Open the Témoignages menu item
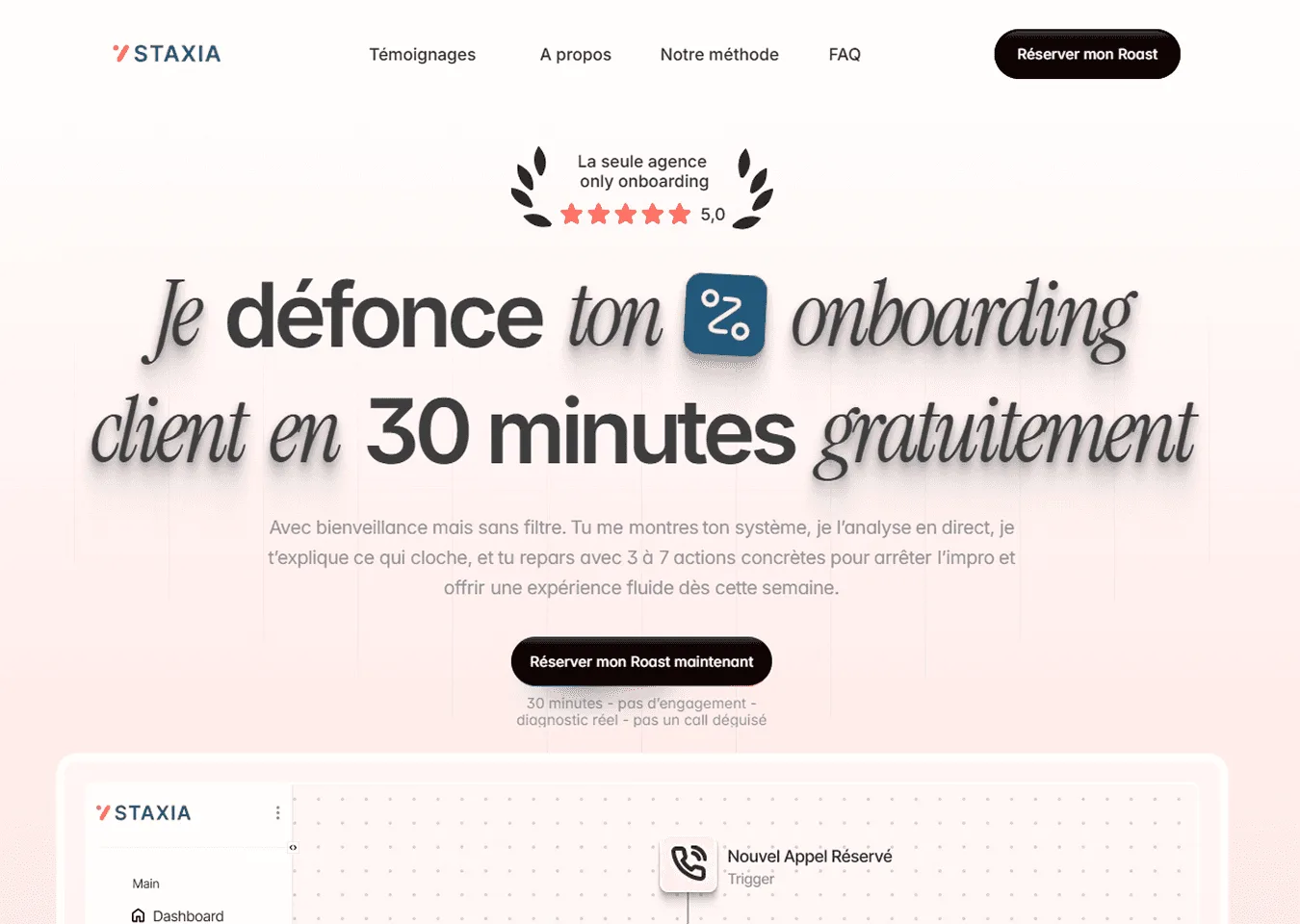1300x924 pixels. click(x=422, y=55)
